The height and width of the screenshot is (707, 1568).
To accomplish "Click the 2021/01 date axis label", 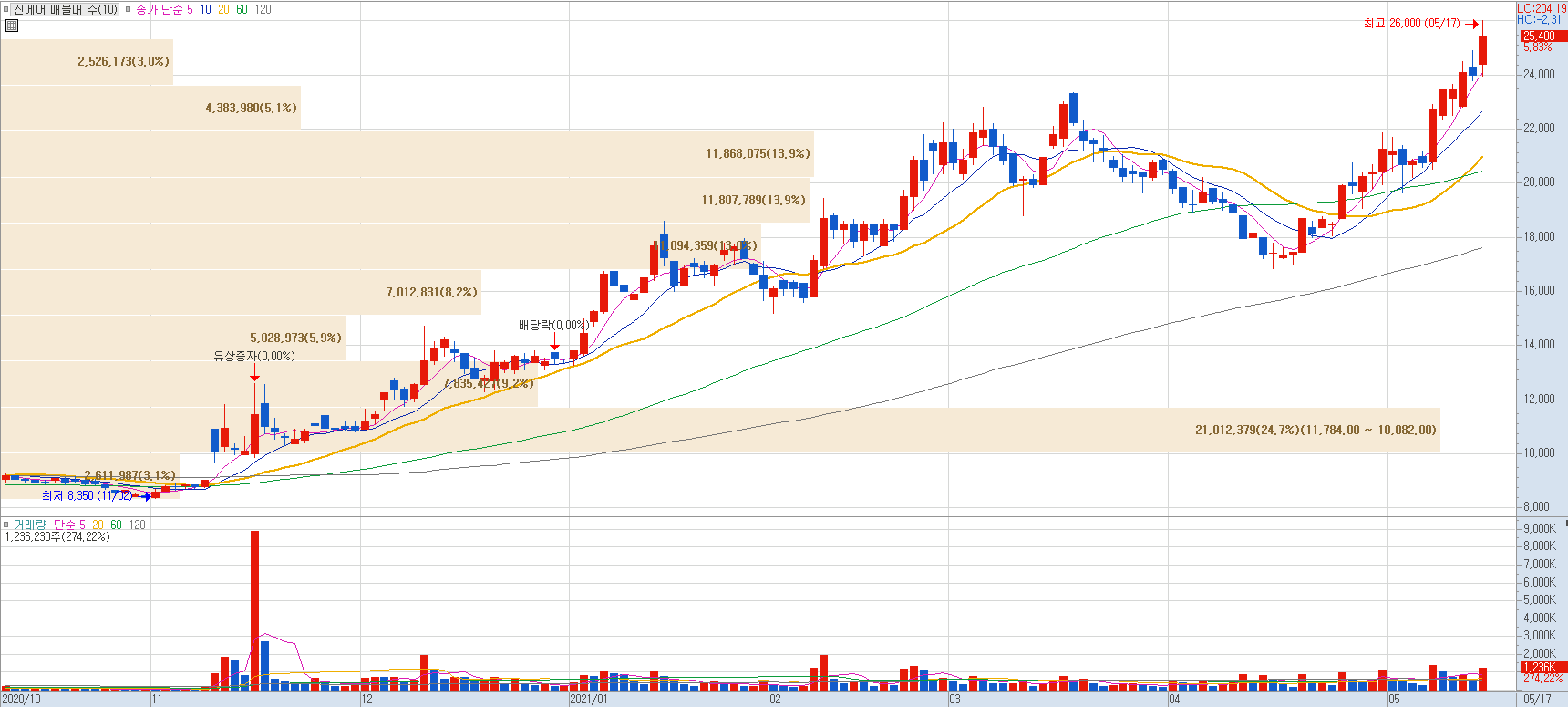I will [x=589, y=700].
